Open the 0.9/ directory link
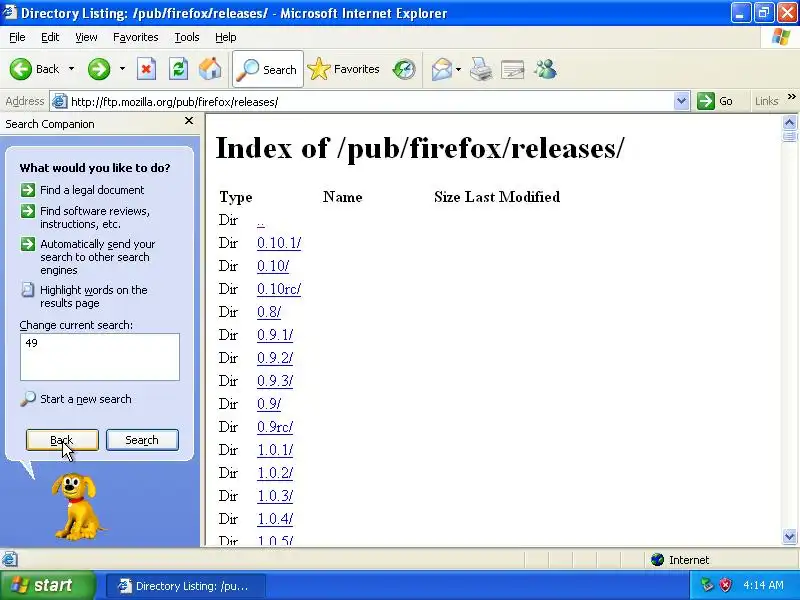Screen dimensions: 800x600 pos(269,404)
